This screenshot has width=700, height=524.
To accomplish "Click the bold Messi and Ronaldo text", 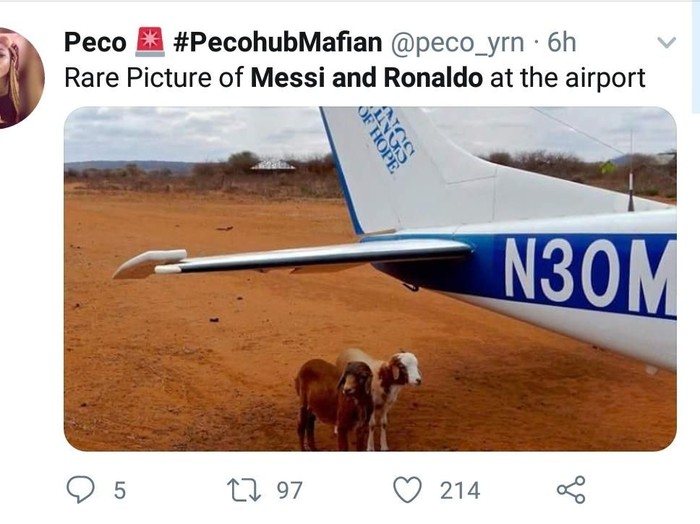I will (x=367, y=78).
